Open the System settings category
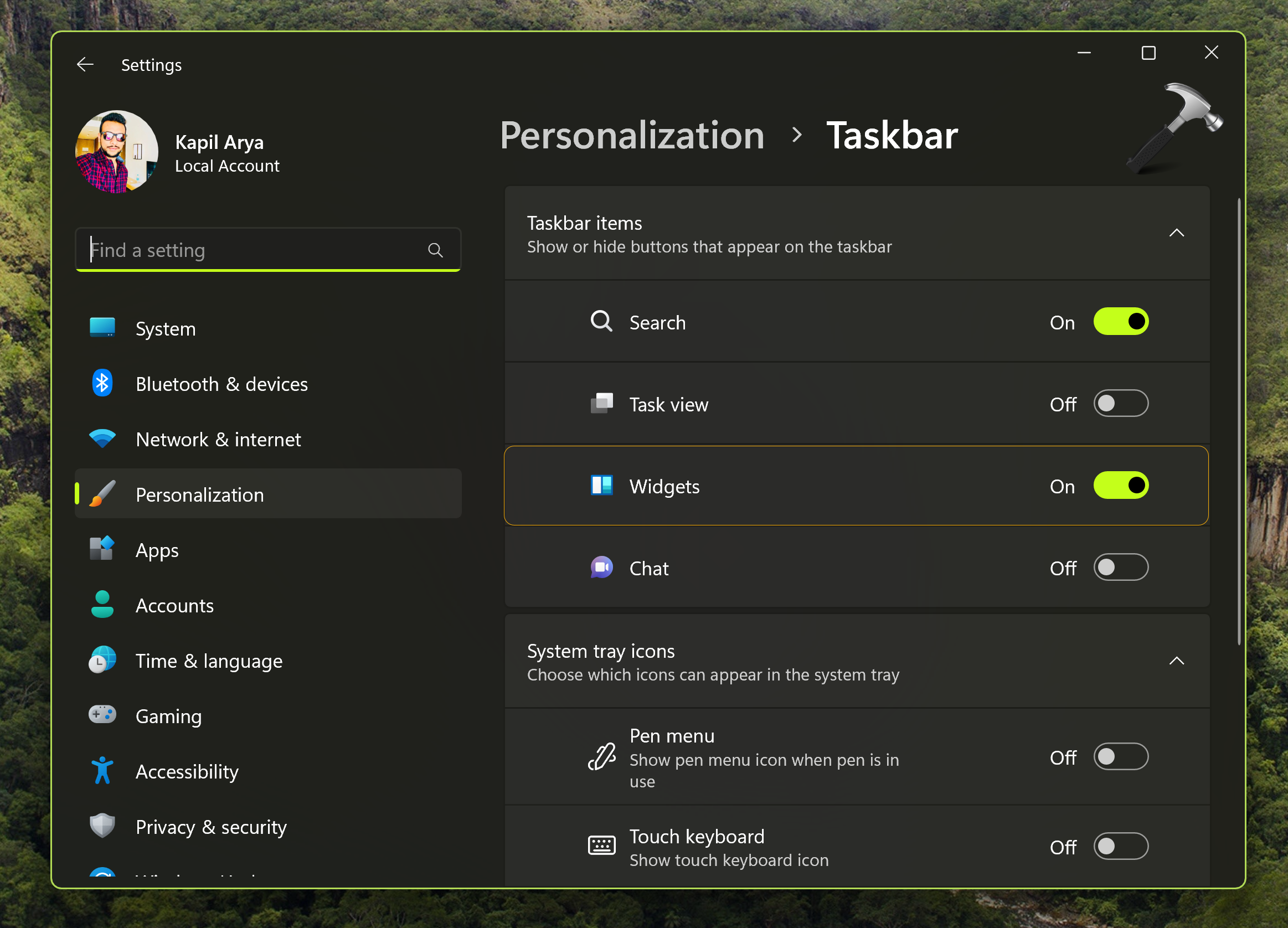The image size is (1288, 928). pyautogui.click(x=165, y=329)
